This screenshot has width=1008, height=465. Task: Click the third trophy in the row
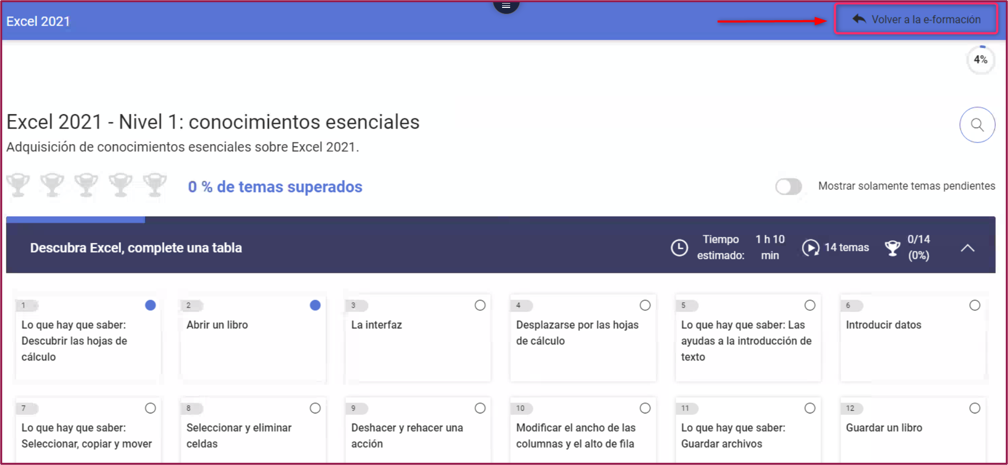pyautogui.click(x=86, y=185)
